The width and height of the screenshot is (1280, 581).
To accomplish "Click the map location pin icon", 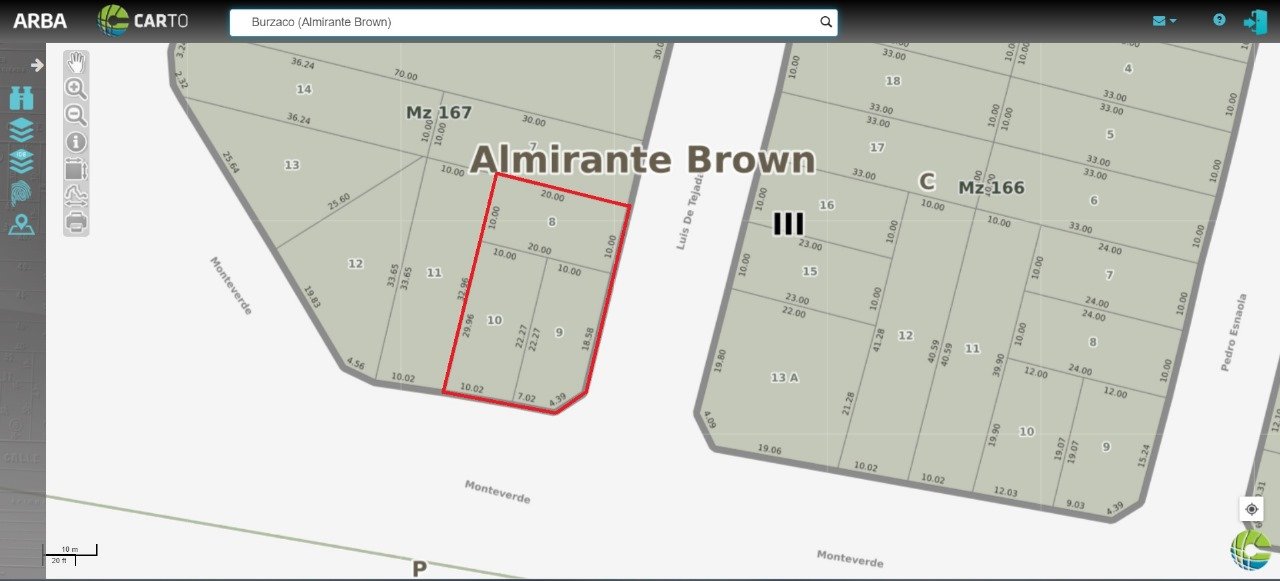I will click(x=21, y=225).
